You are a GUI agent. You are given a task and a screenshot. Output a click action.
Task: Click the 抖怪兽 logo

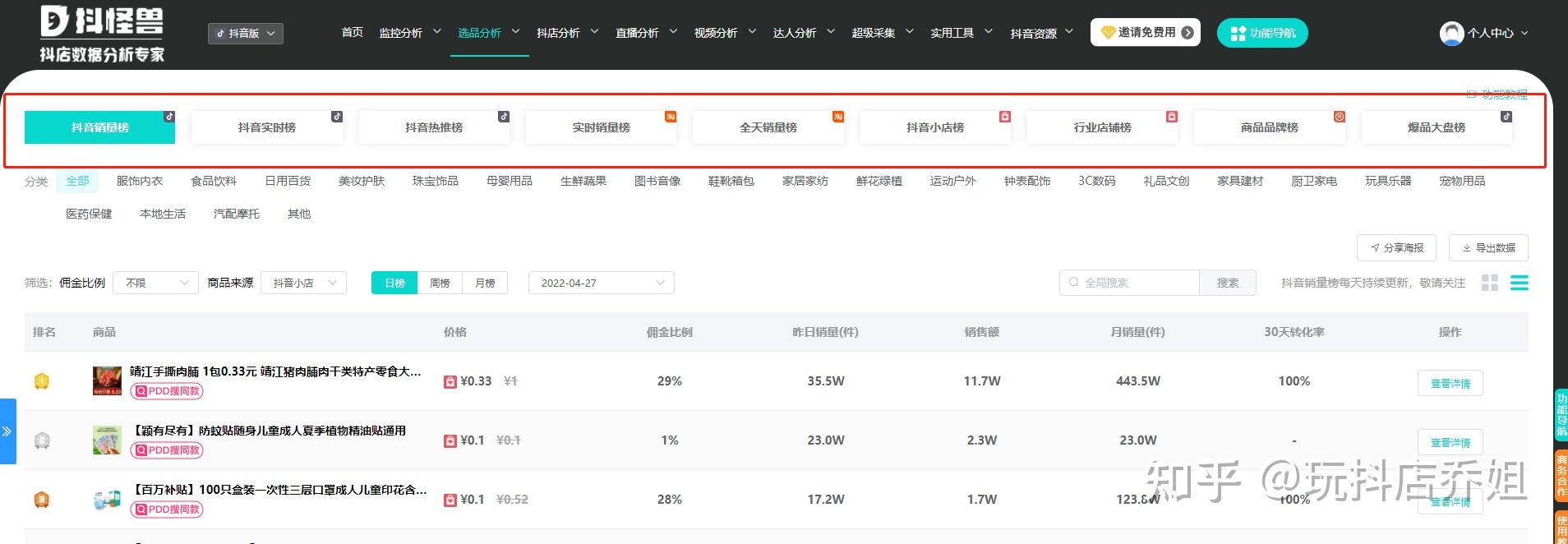[102, 34]
